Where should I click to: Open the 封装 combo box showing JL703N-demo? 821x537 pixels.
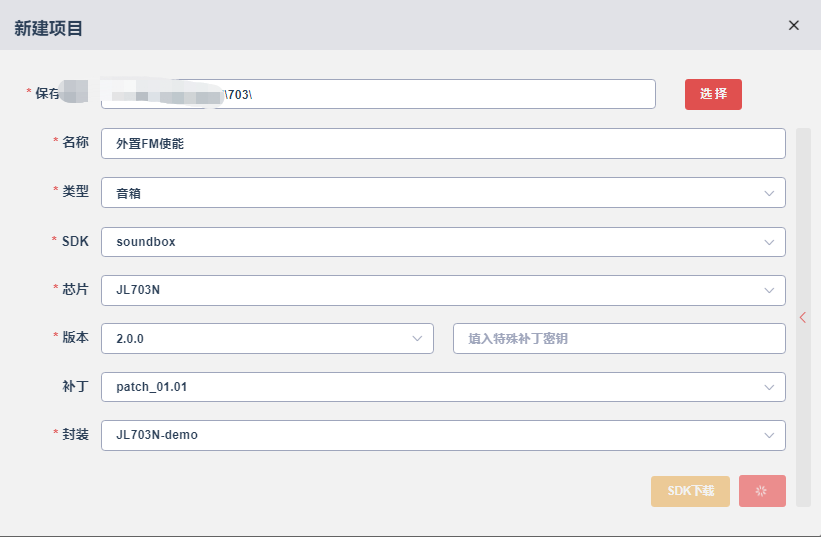click(443, 435)
